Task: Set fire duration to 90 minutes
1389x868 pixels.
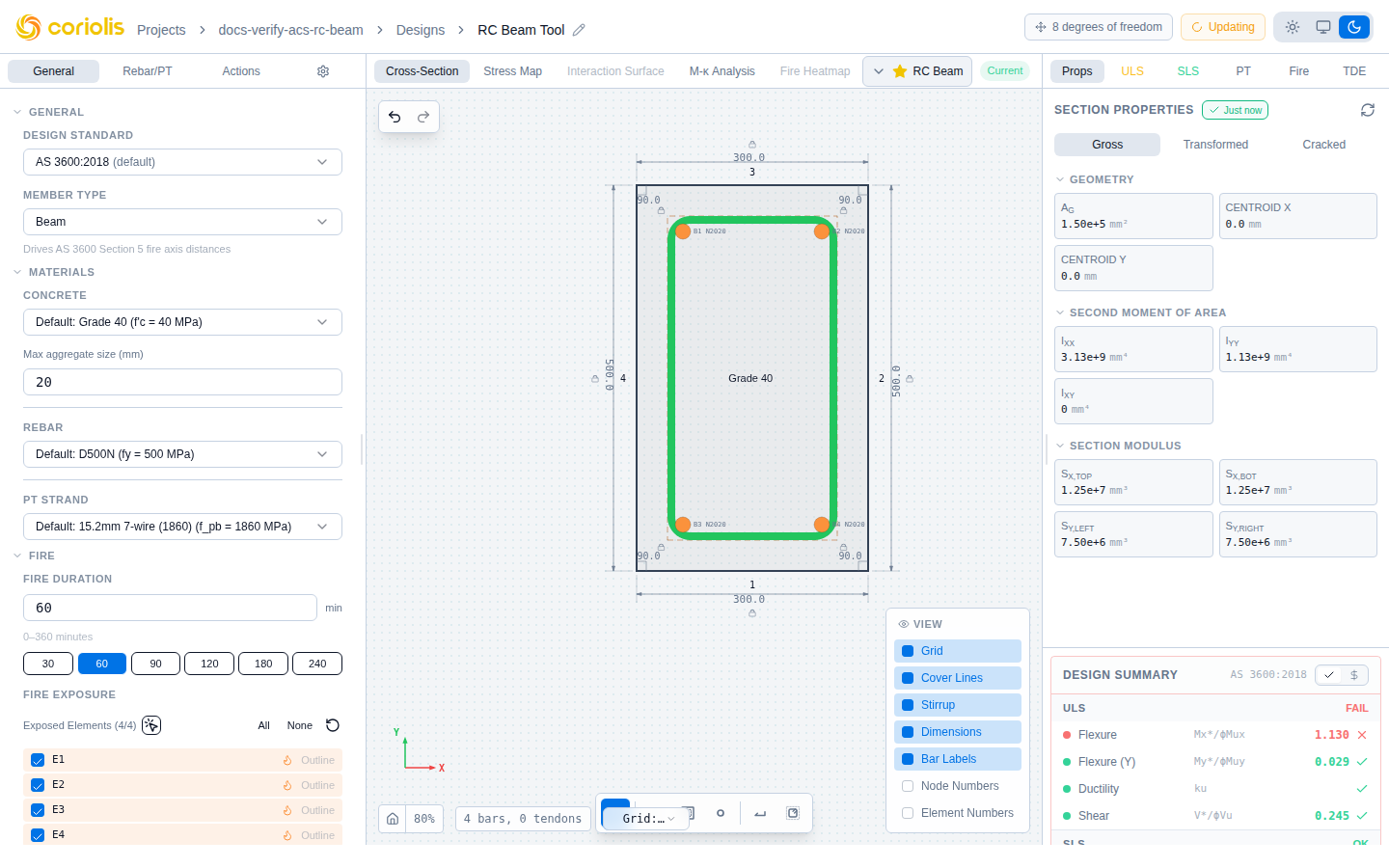Action: [155, 664]
